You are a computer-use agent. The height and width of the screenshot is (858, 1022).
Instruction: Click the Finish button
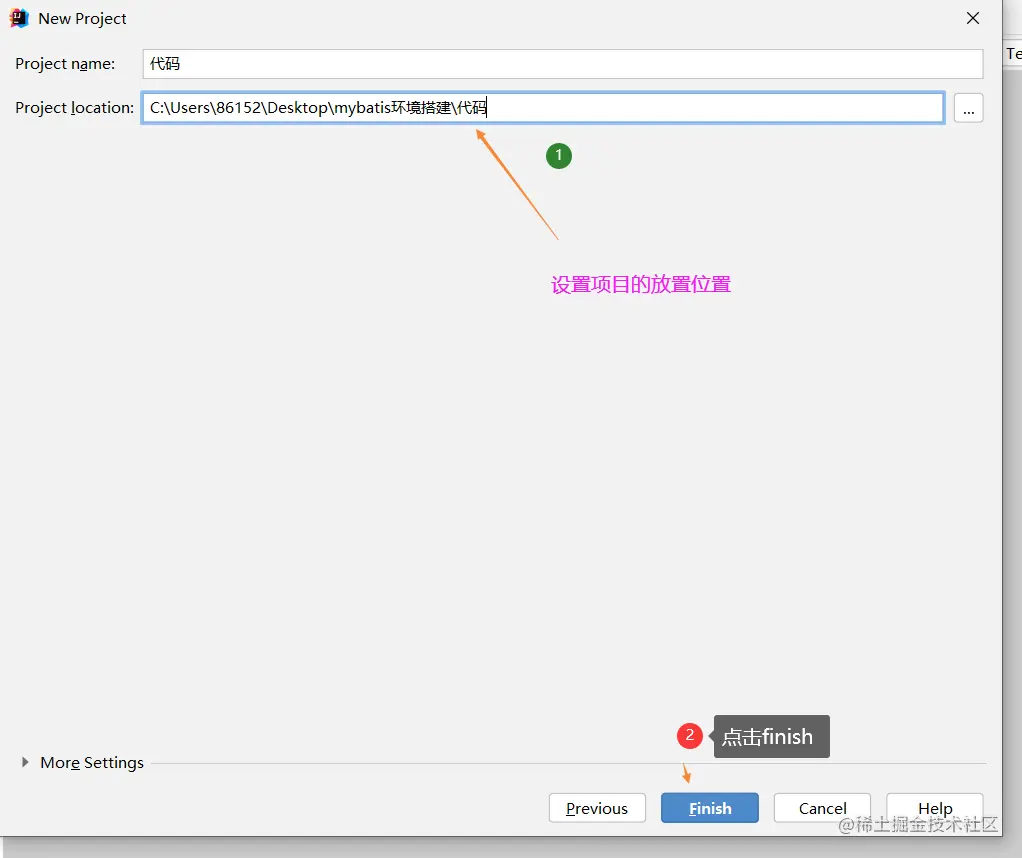(x=709, y=808)
